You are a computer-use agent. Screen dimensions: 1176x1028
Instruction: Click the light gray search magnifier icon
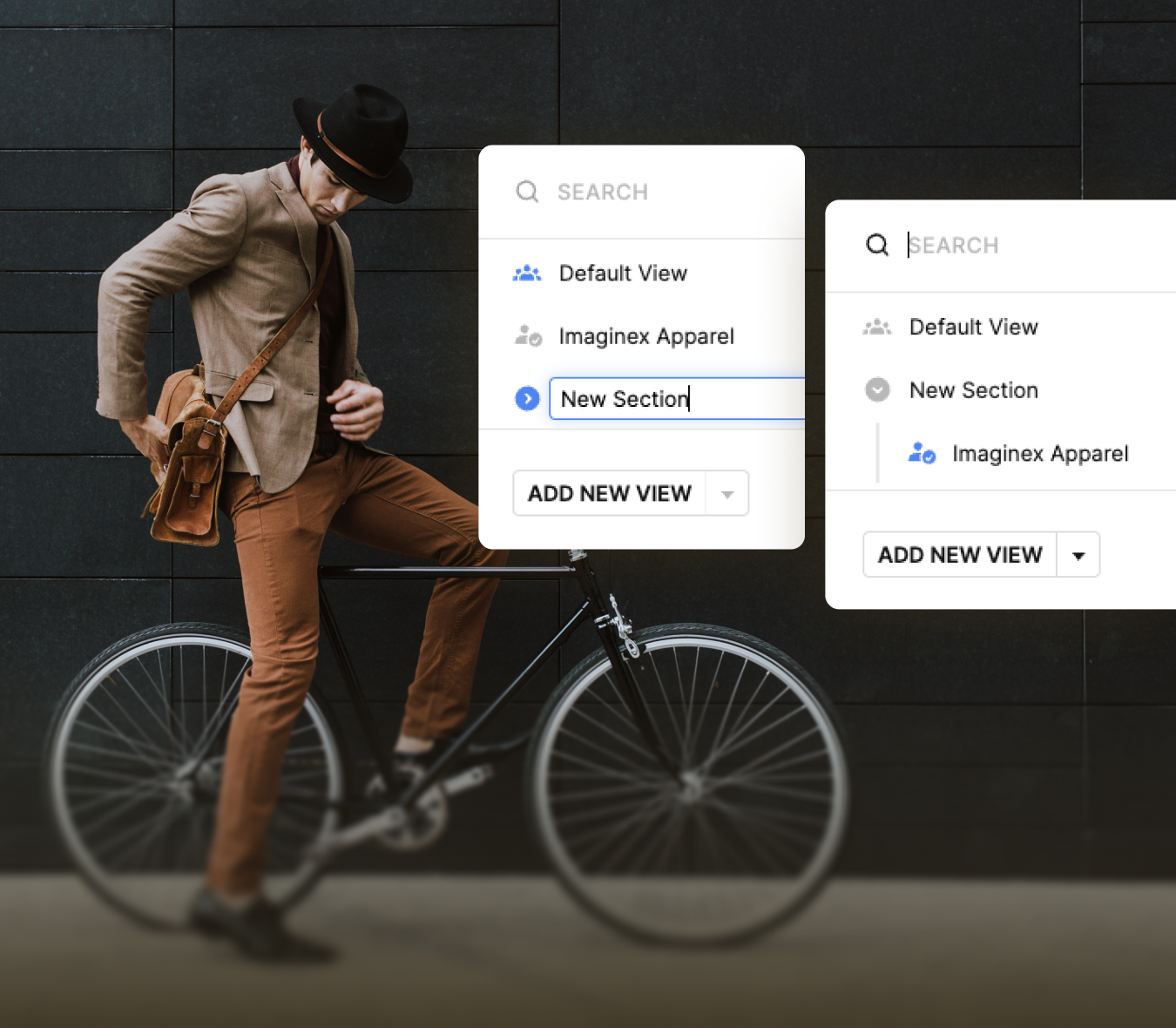pyautogui.click(x=527, y=192)
